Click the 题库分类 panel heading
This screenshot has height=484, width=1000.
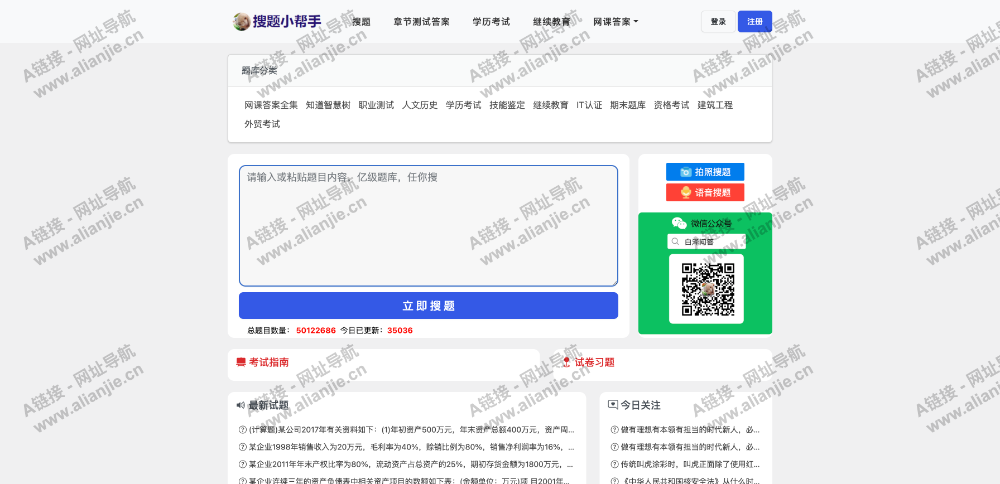coord(260,71)
